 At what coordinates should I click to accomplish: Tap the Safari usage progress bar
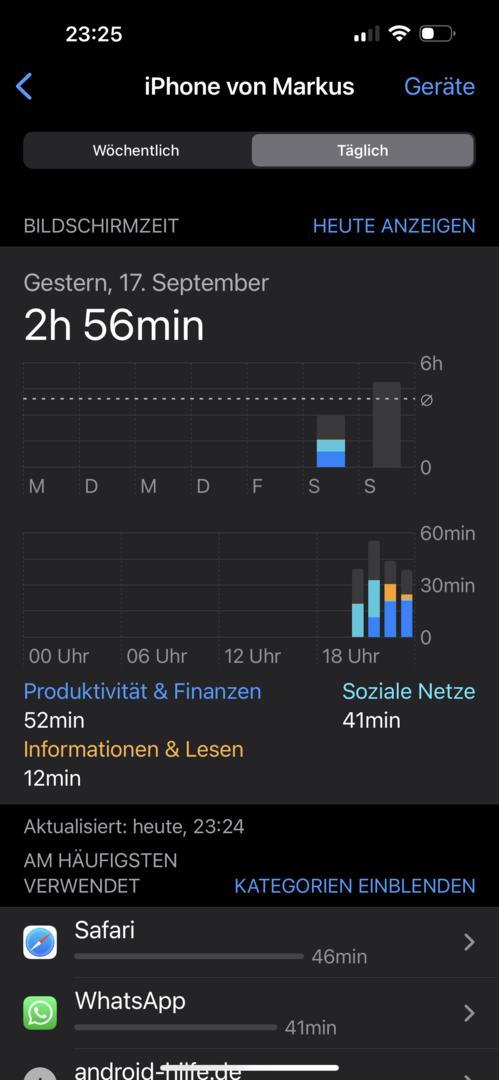coord(189,957)
